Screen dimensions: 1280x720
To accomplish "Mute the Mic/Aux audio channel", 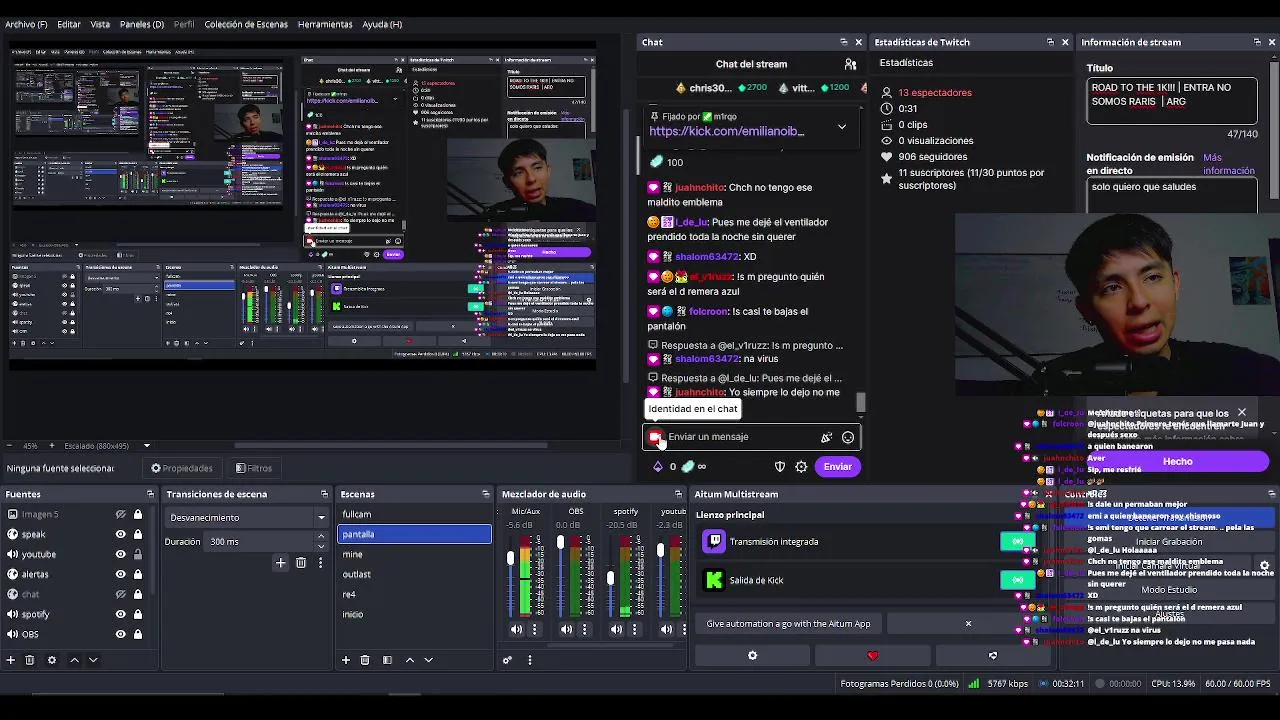I will coord(516,629).
